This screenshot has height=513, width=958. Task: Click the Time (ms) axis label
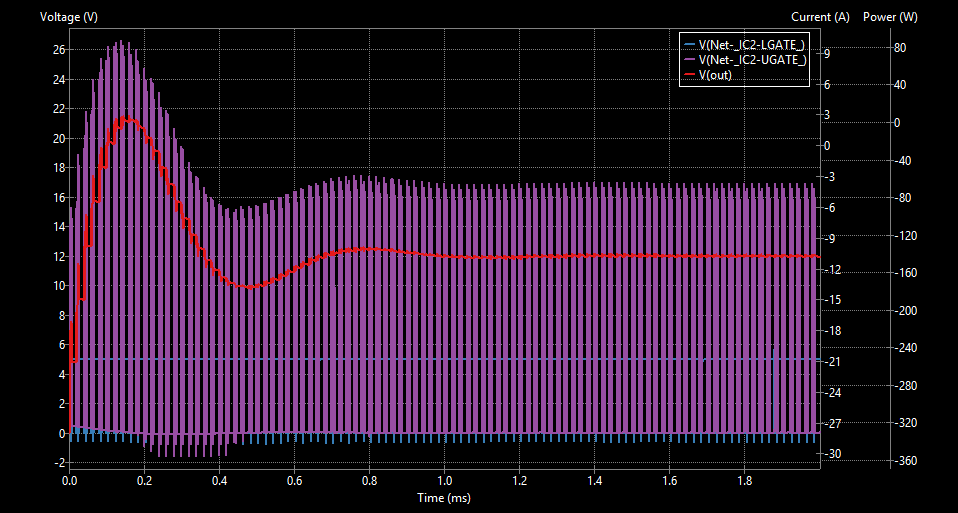[444, 497]
